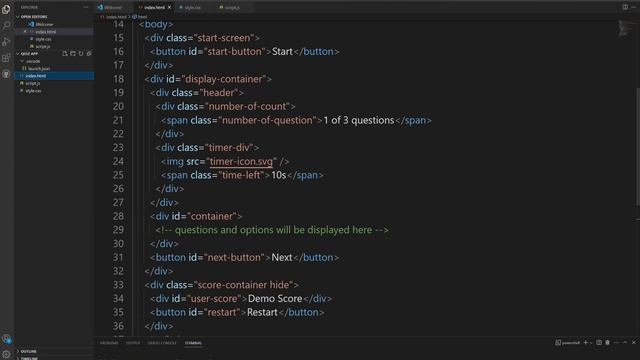
Task: Open the Explorer view in activity bar
Action: (x=6, y=9)
